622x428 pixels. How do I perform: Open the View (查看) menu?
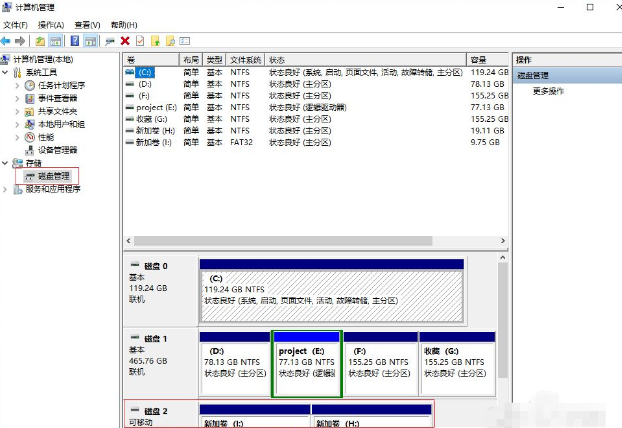point(86,24)
